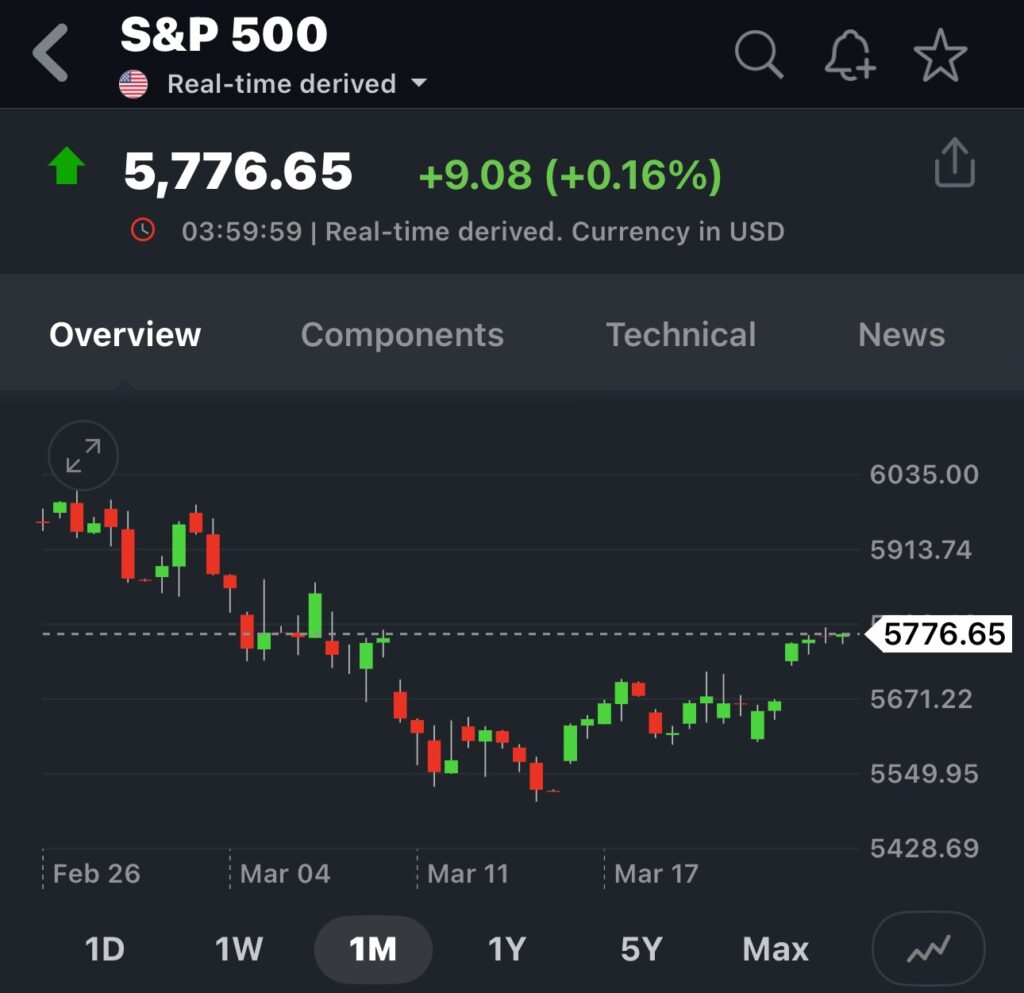1024x993 pixels.
Task: Tap the Mar 11 date marker
Action: [467, 873]
